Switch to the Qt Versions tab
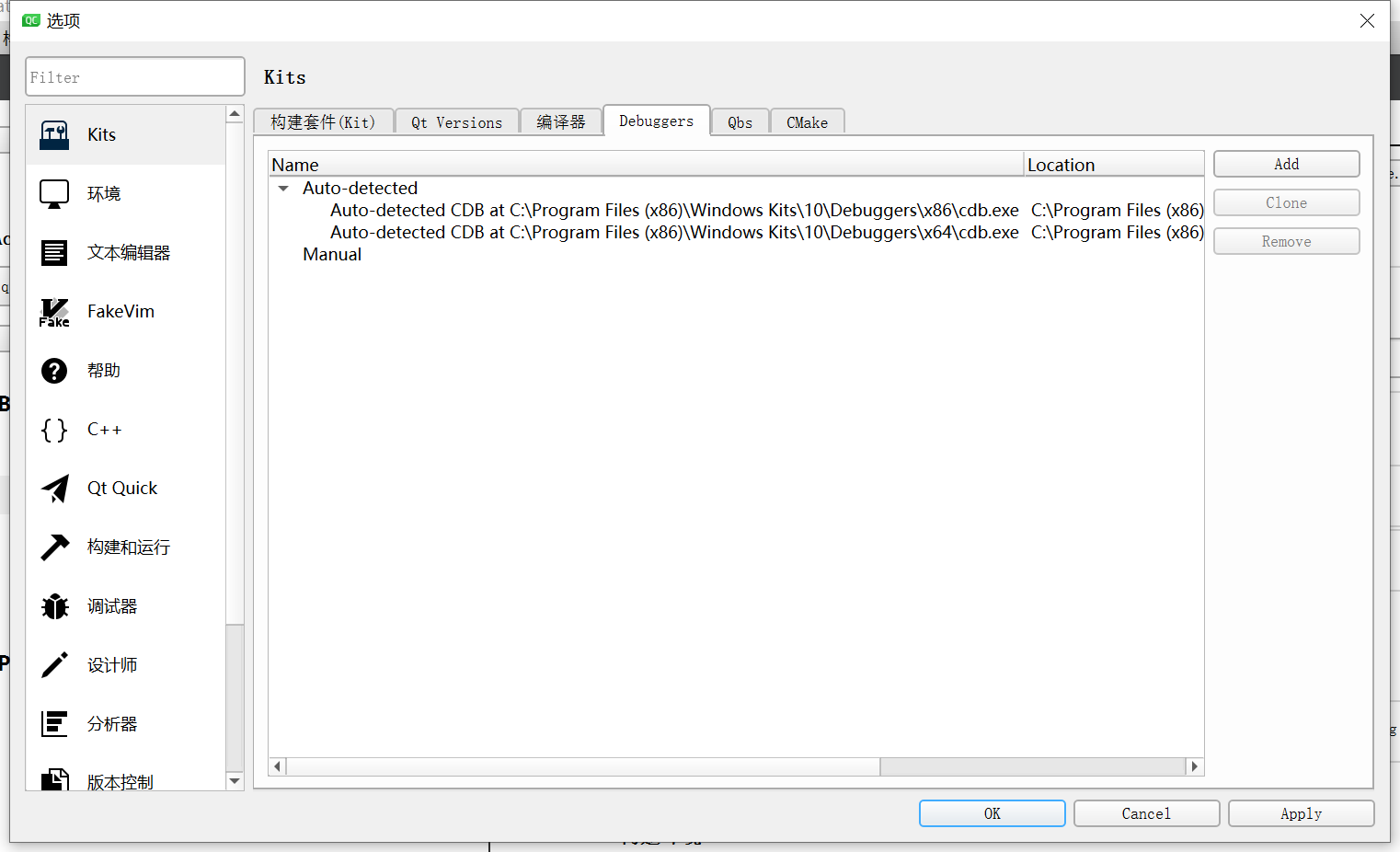Image resolution: width=1400 pixels, height=852 pixels. [x=456, y=122]
